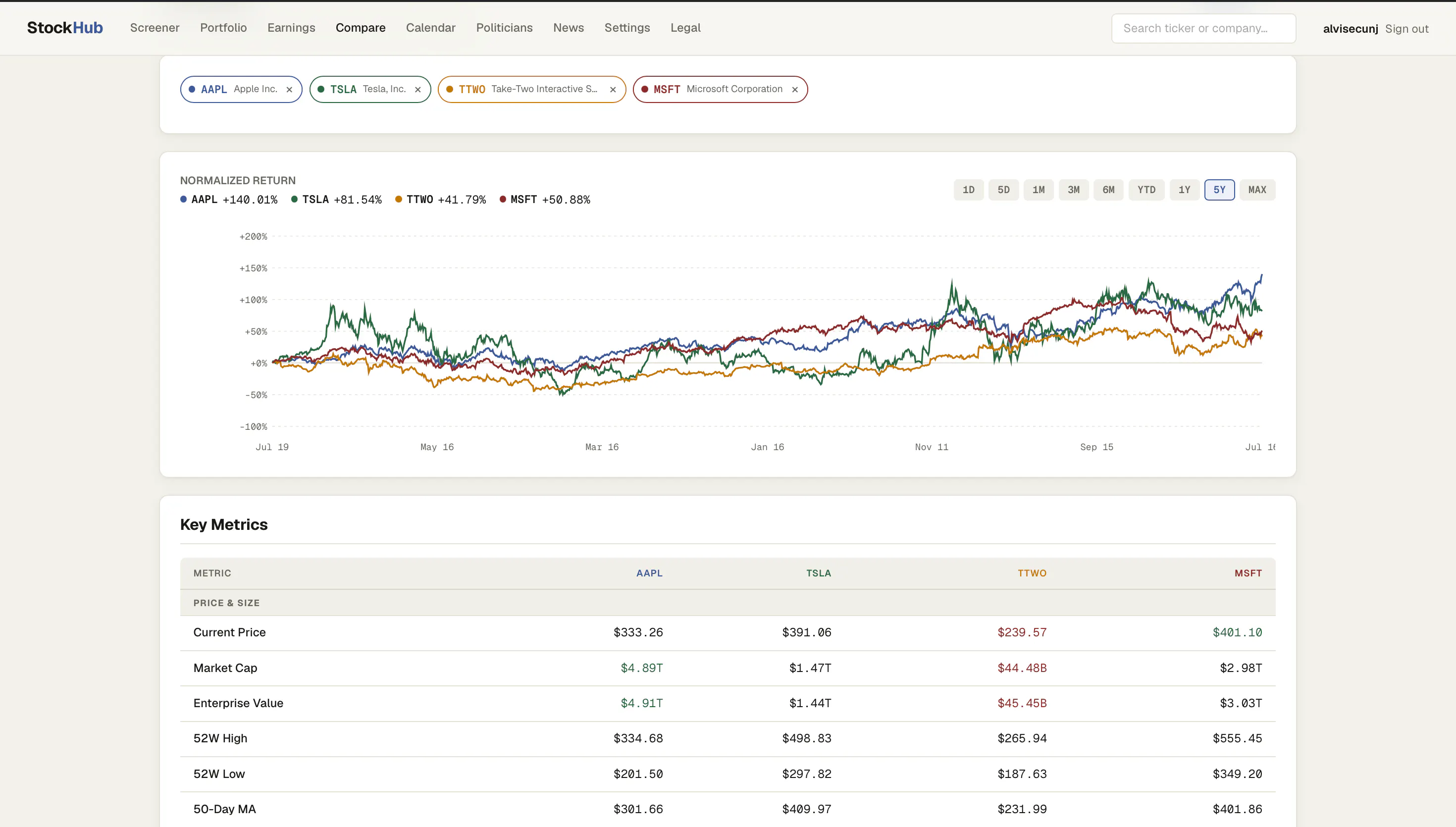Open the News section
This screenshot has width=1456, height=827.
[569, 28]
